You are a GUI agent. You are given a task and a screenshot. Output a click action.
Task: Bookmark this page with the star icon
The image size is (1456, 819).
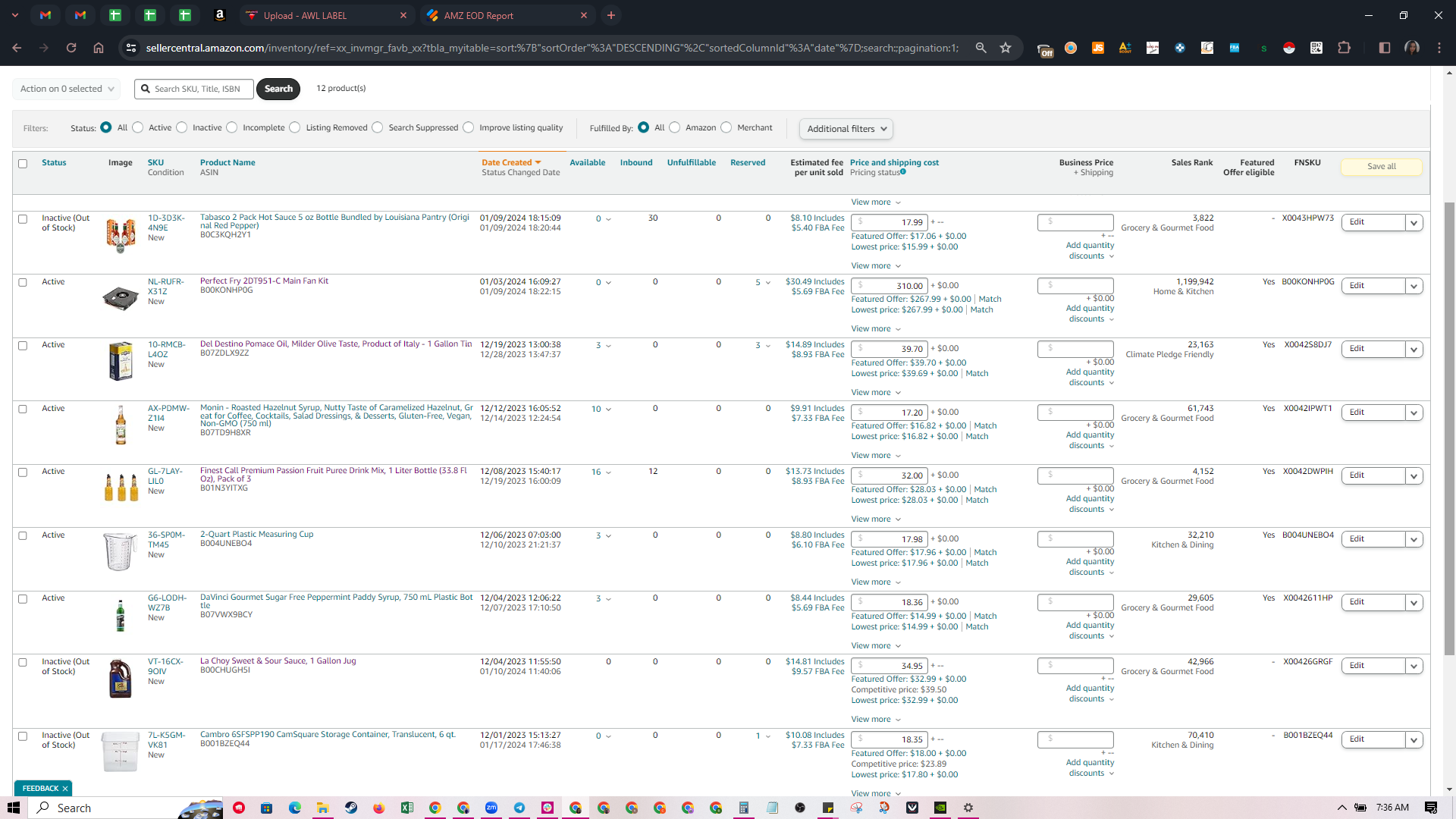tap(1006, 48)
